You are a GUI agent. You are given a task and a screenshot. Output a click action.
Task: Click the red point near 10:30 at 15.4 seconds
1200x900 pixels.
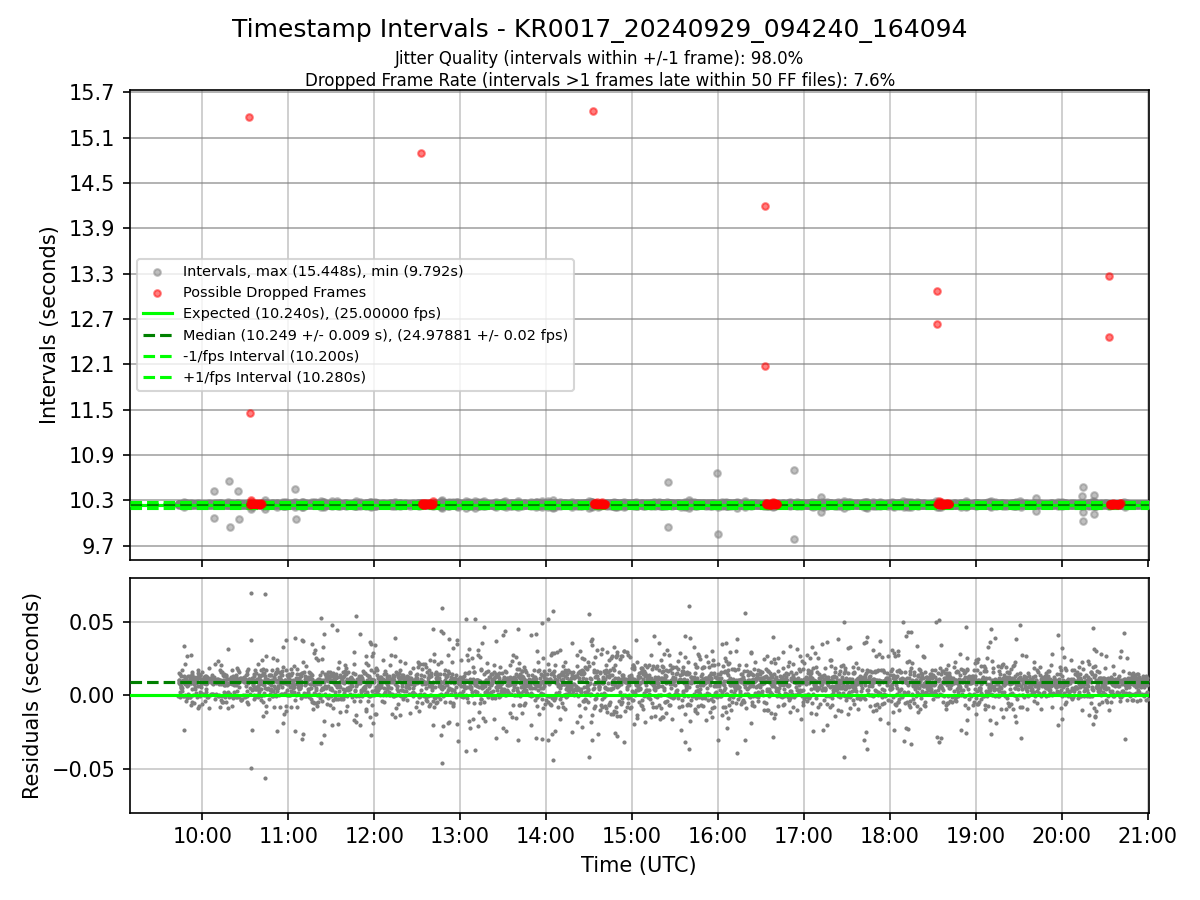click(x=249, y=117)
